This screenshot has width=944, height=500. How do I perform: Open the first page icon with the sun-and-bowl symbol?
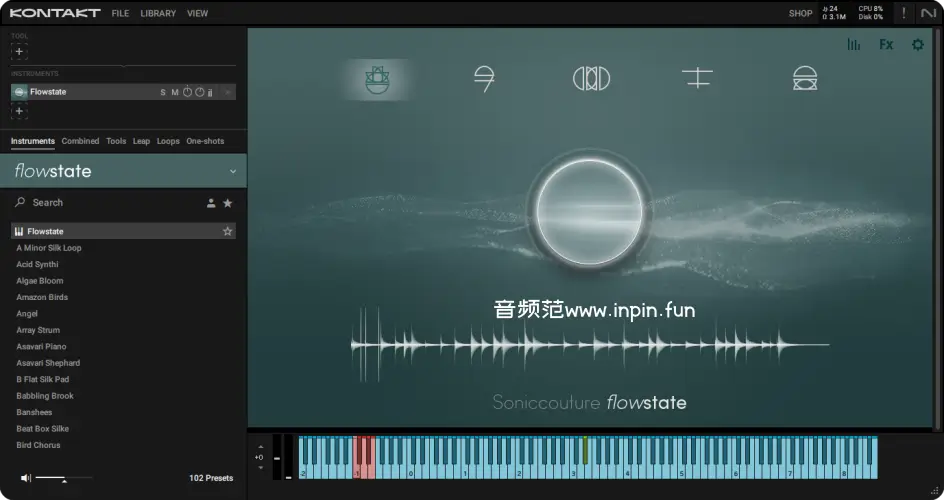(377, 79)
